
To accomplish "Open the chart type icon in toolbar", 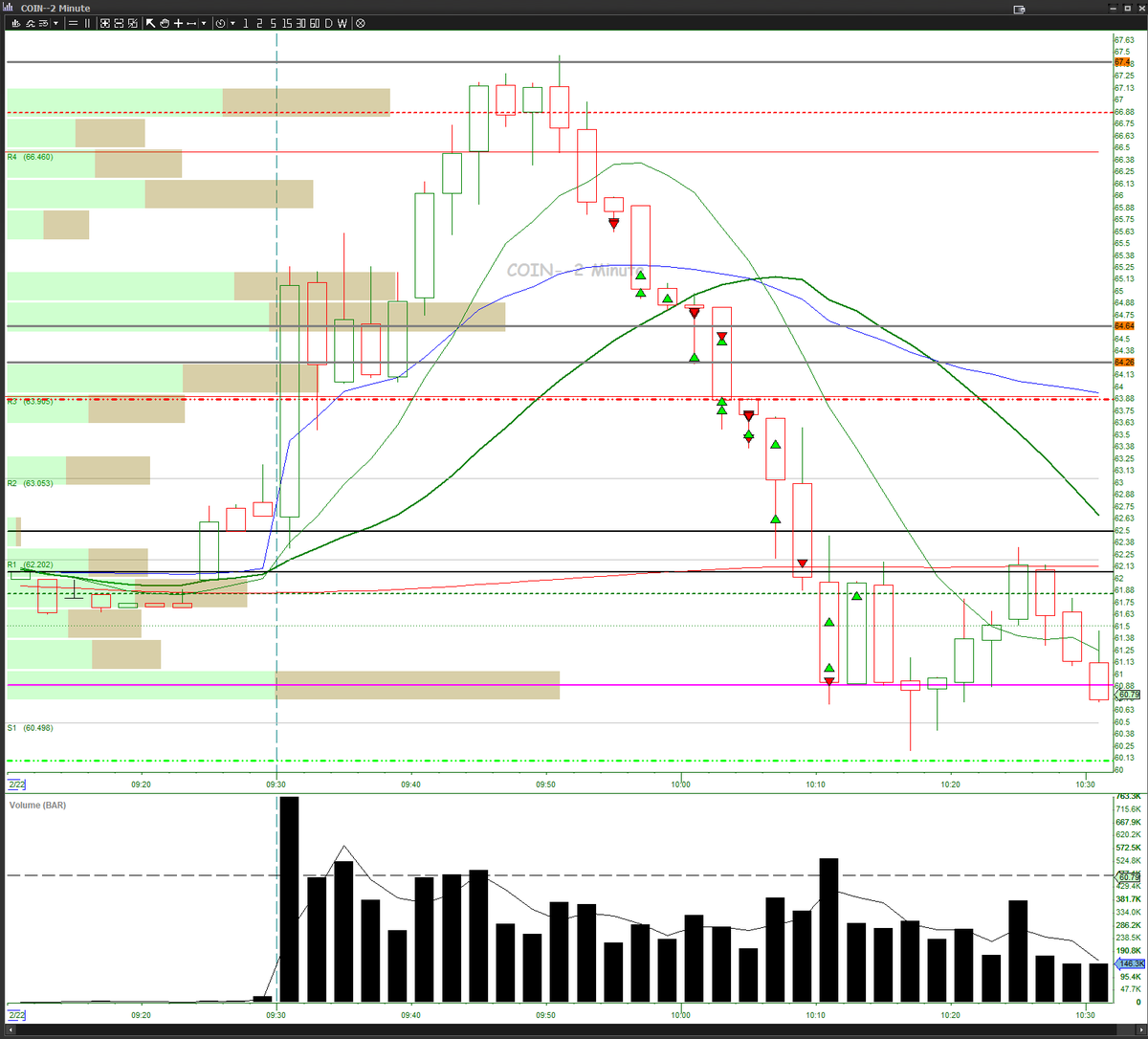I will tap(15, 23).
